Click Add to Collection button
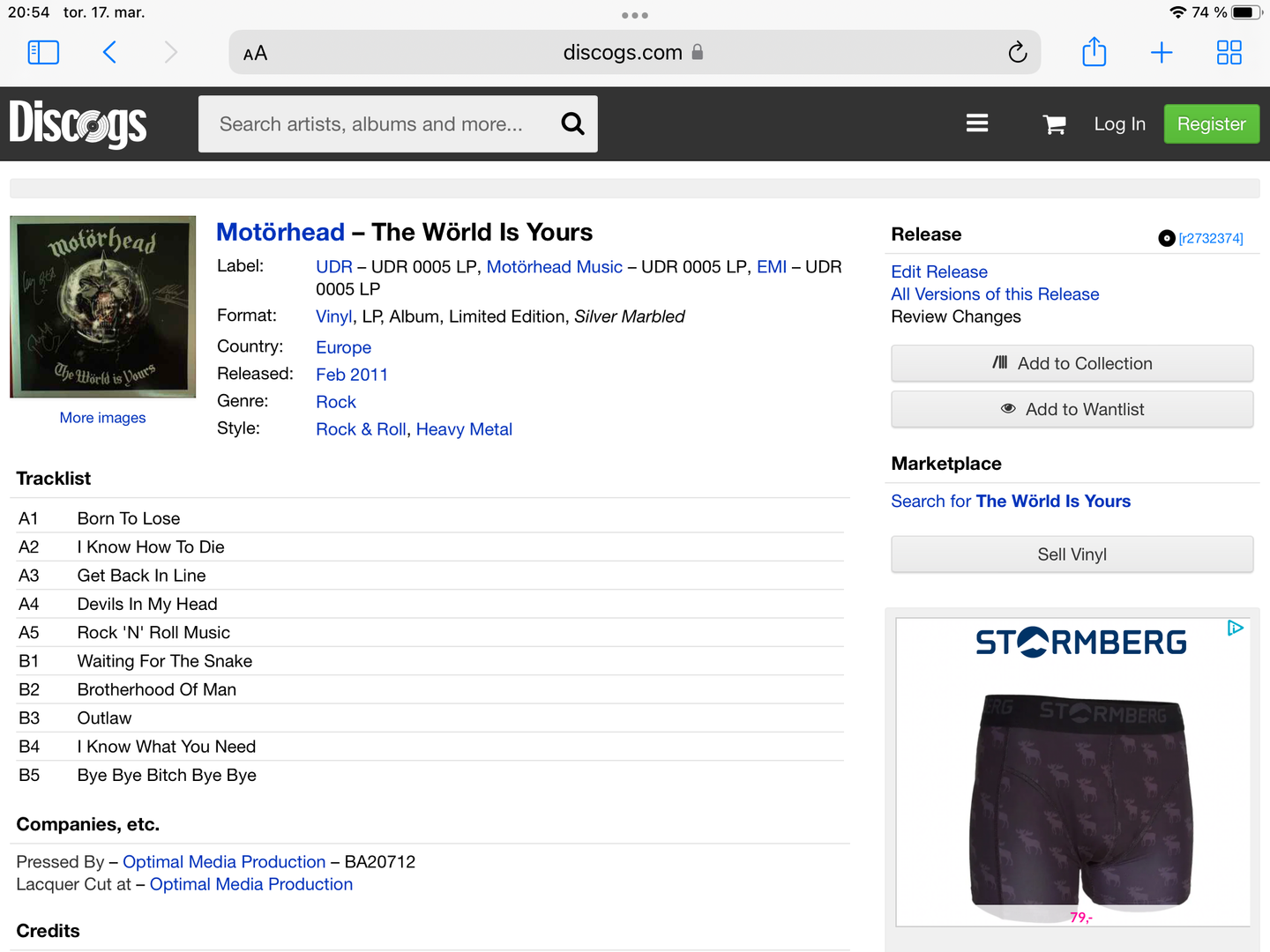 click(1072, 363)
